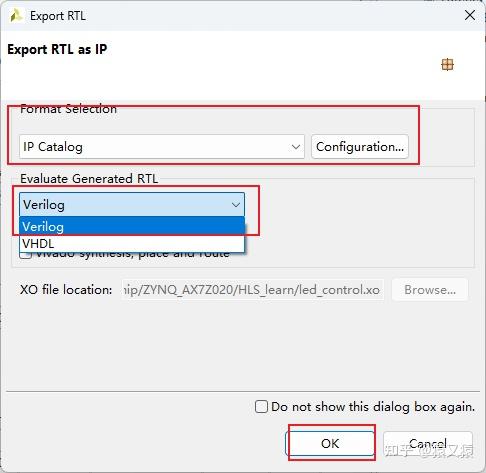
Task: Click the Export RTL as IP heading
Action: coord(57,49)
